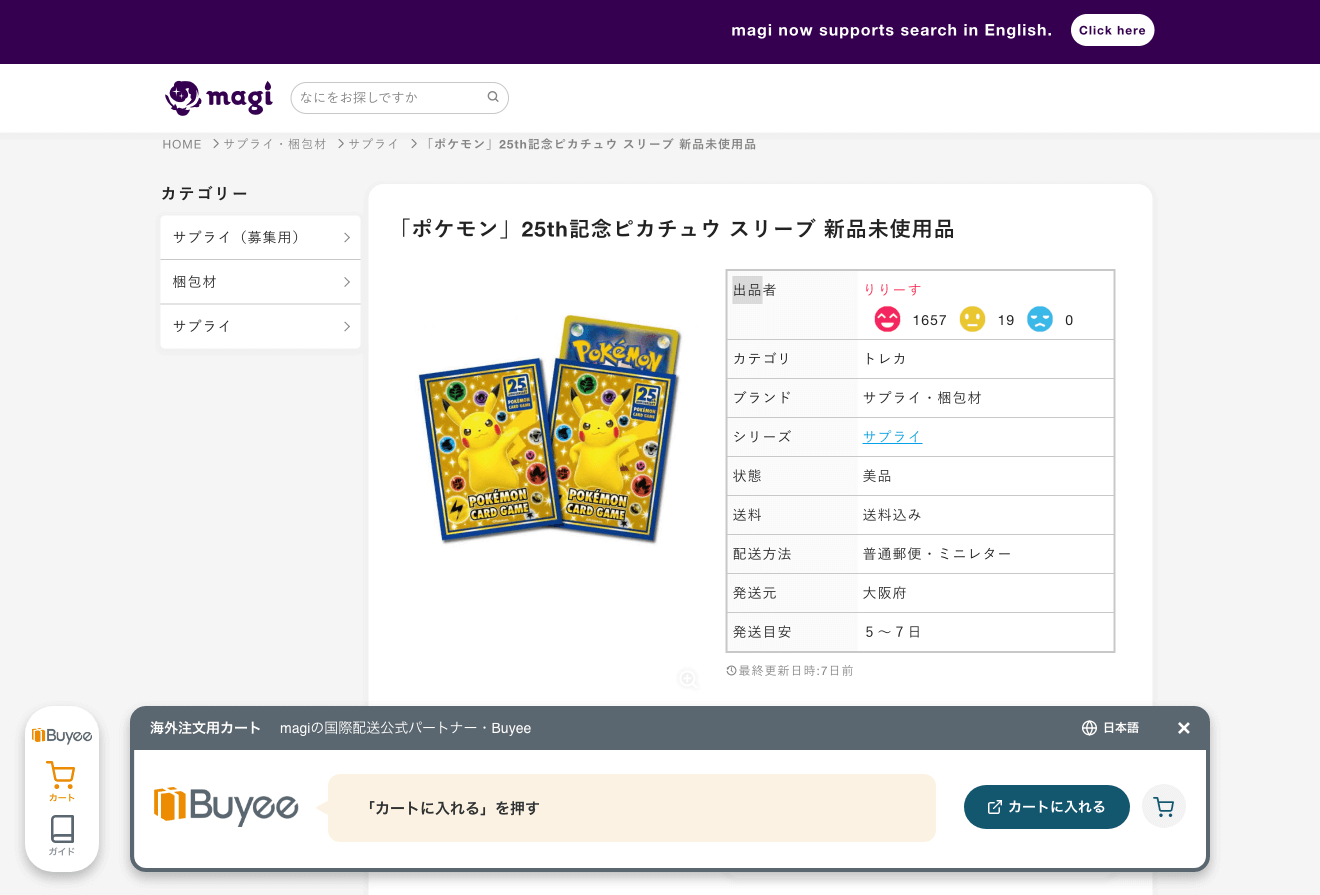This screenshot has width=1320, height=895.
Task: Open the Buyee cart icon in side widget
Action: point(61,781)
